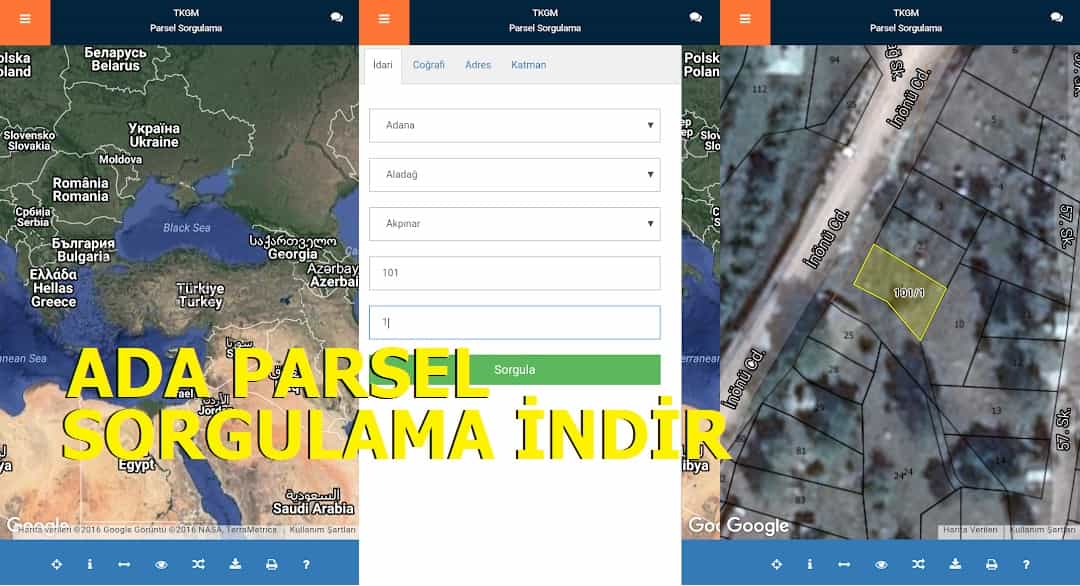Viewport: 1080px width, 586px height.
Task: Open help with the question mark icon
Action: coord(305,564)
